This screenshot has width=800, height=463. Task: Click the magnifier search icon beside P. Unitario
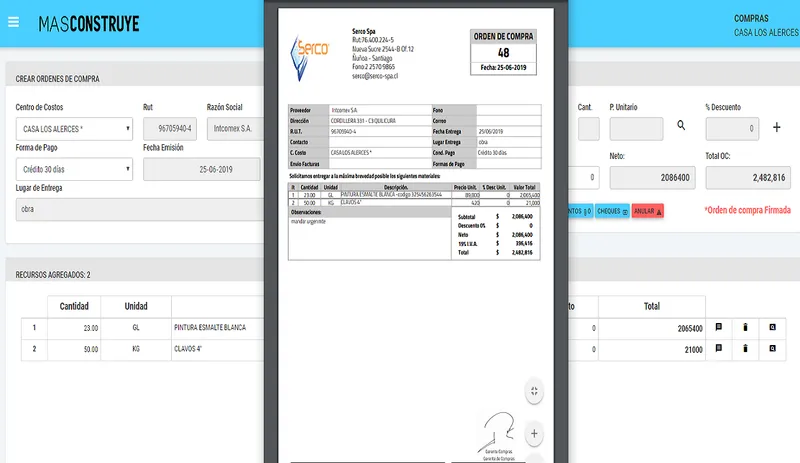coord(681,125)
